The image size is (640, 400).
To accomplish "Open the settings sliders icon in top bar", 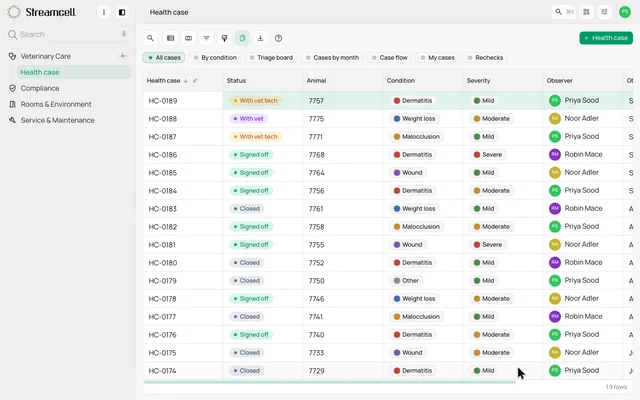I will pyautogui.click(x=604, y=12).
